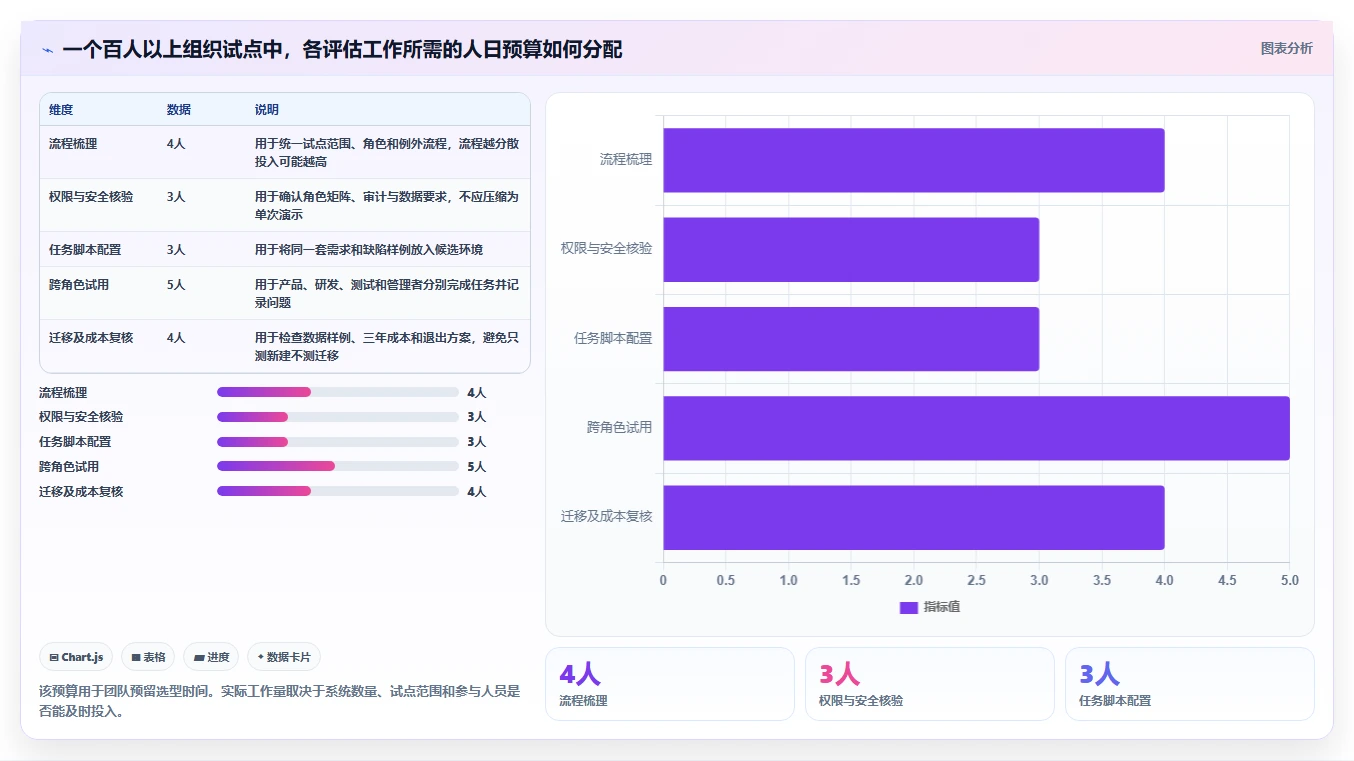Click the 迁移及成本复核 chart axis label
1354x761 pixels.
click(x=607, y=516)
